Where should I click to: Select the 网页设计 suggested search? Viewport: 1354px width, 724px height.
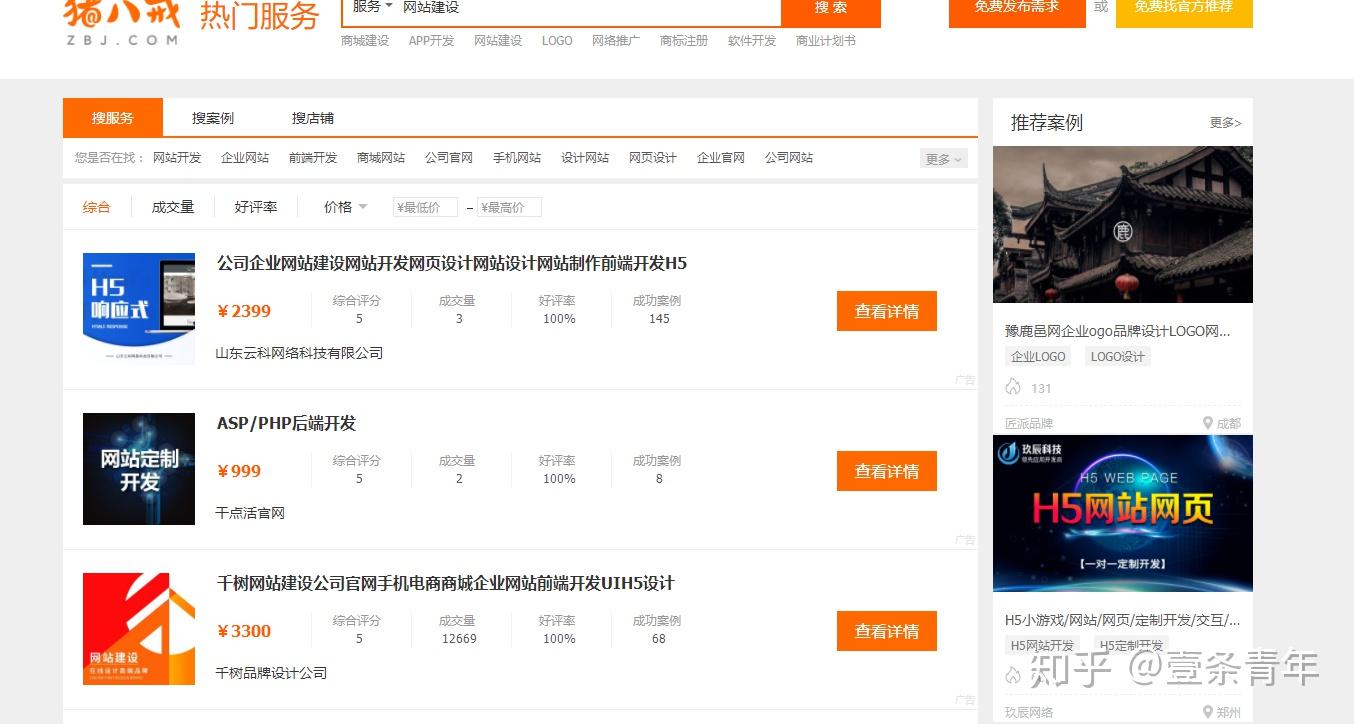coord(653,158)
